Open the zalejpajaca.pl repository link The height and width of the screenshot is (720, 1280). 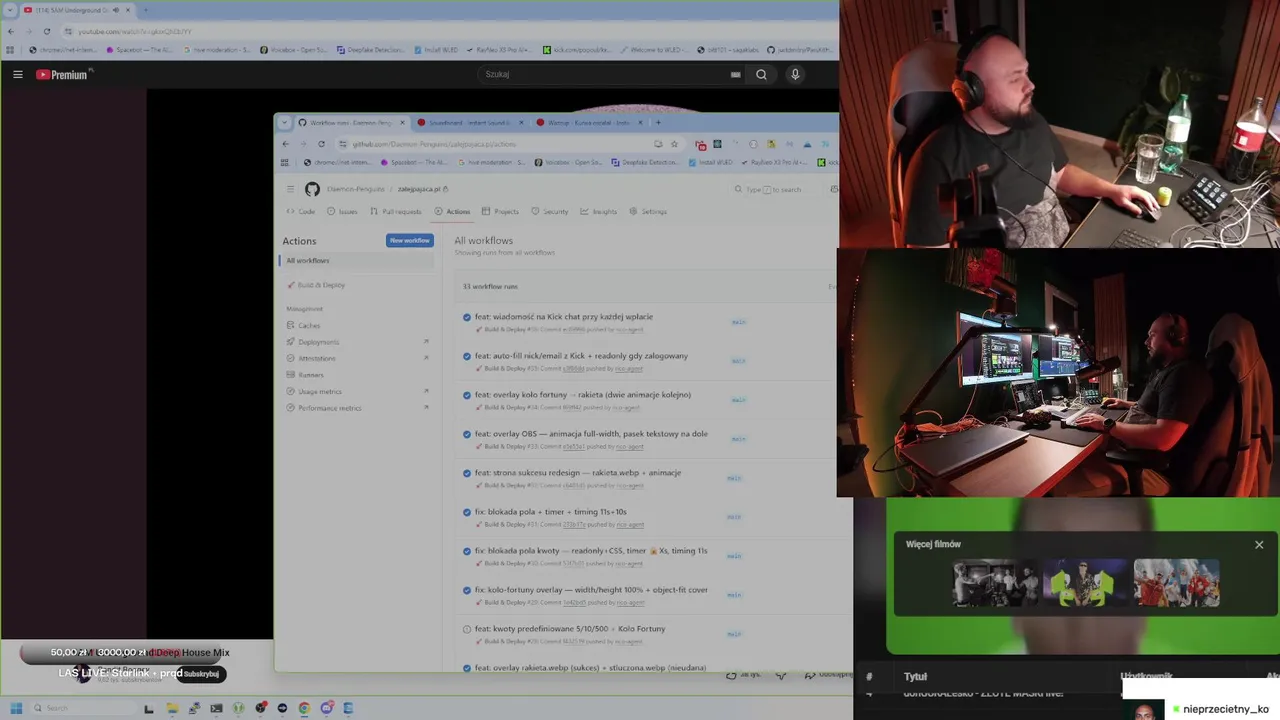tap(419, 189)
